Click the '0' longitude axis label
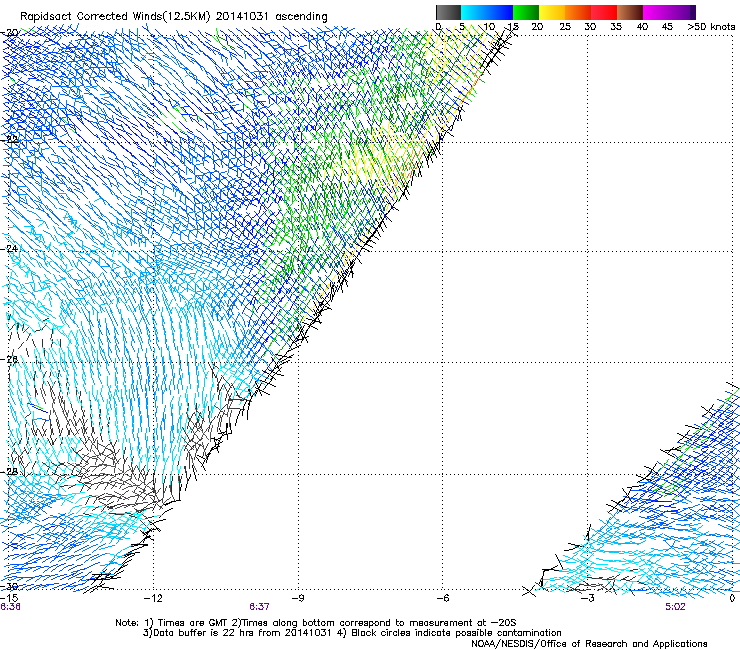Viewport: 740px width, 650px height. [x=732, y=598]
